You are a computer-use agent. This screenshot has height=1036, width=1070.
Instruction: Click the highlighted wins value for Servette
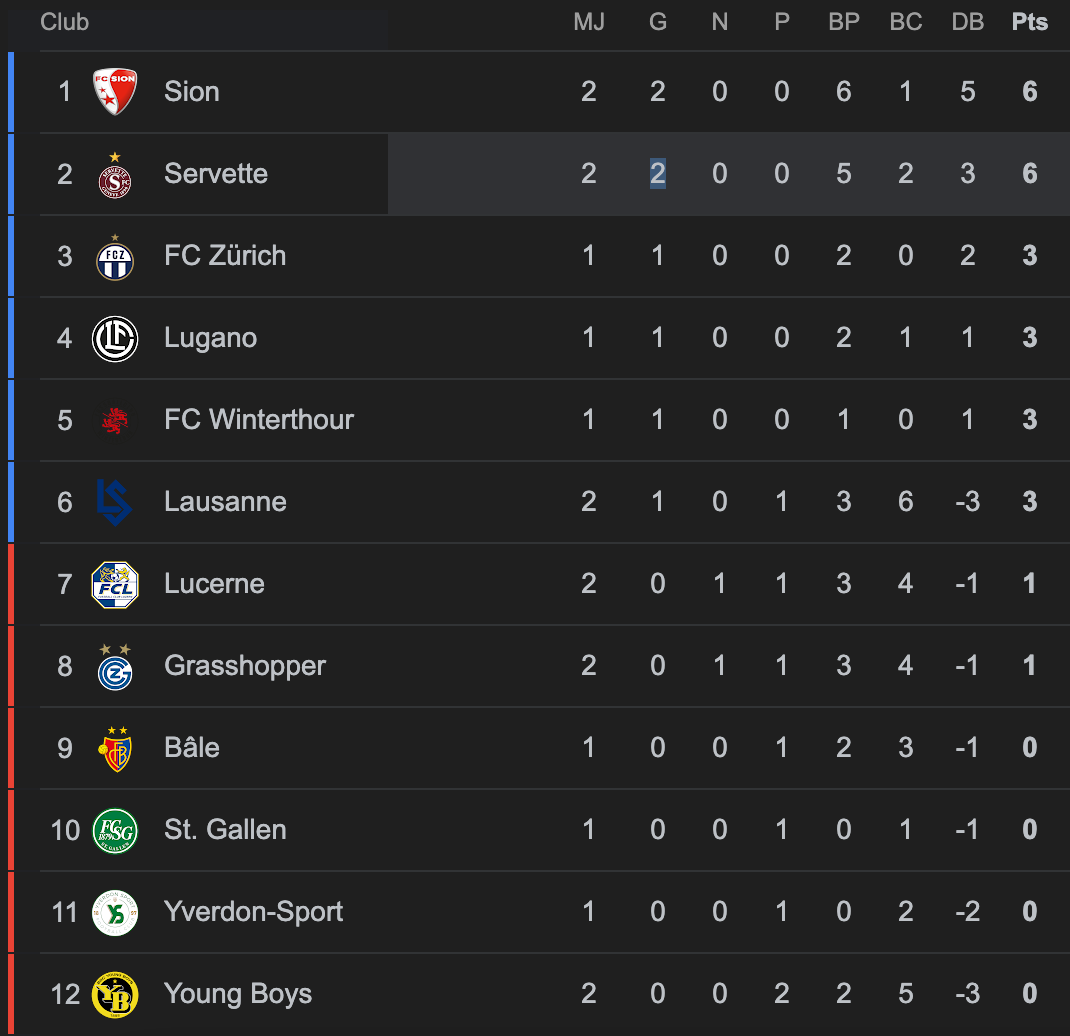point(658,174)
